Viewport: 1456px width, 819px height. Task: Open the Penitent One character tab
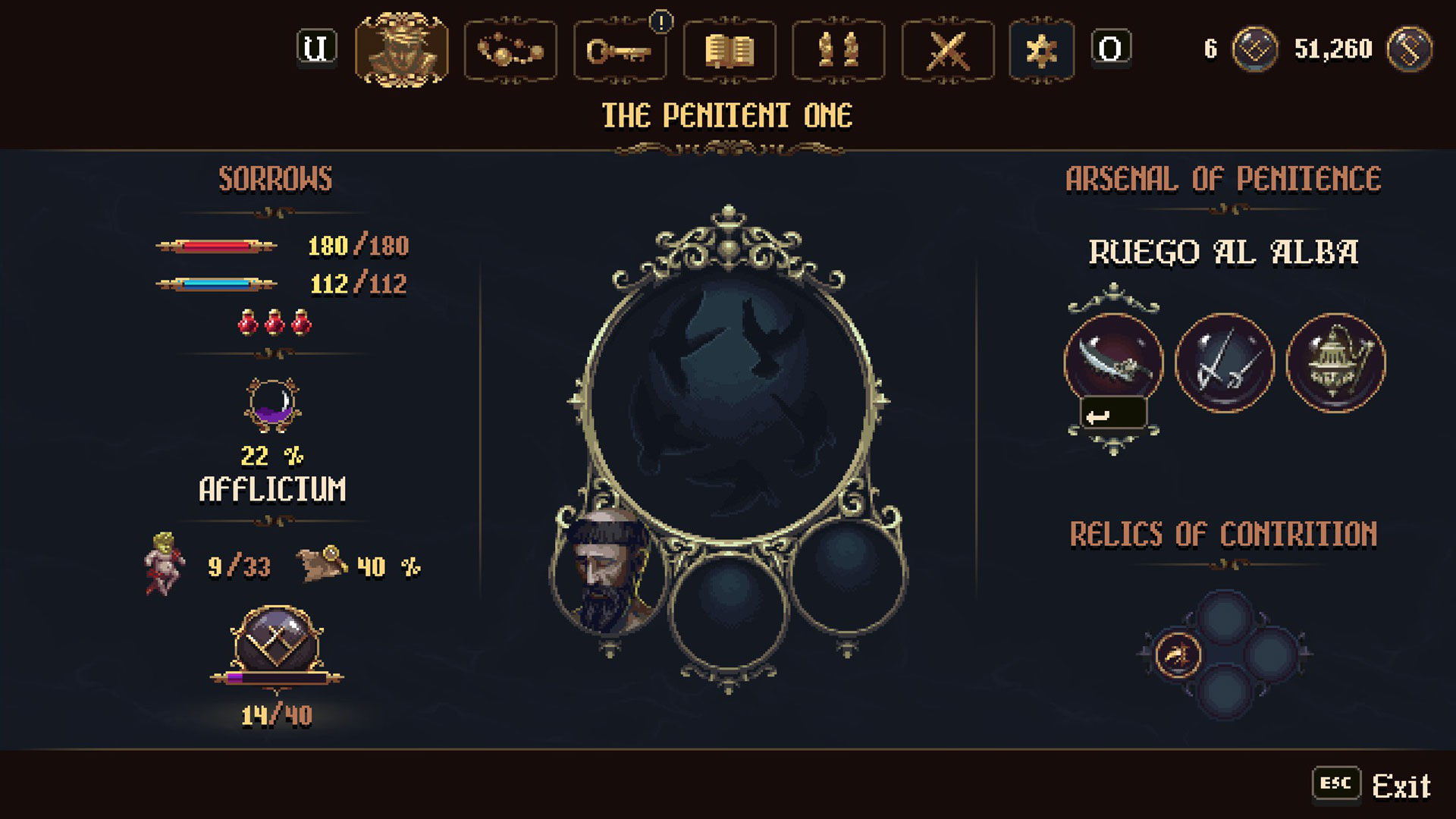click(401, 49)
